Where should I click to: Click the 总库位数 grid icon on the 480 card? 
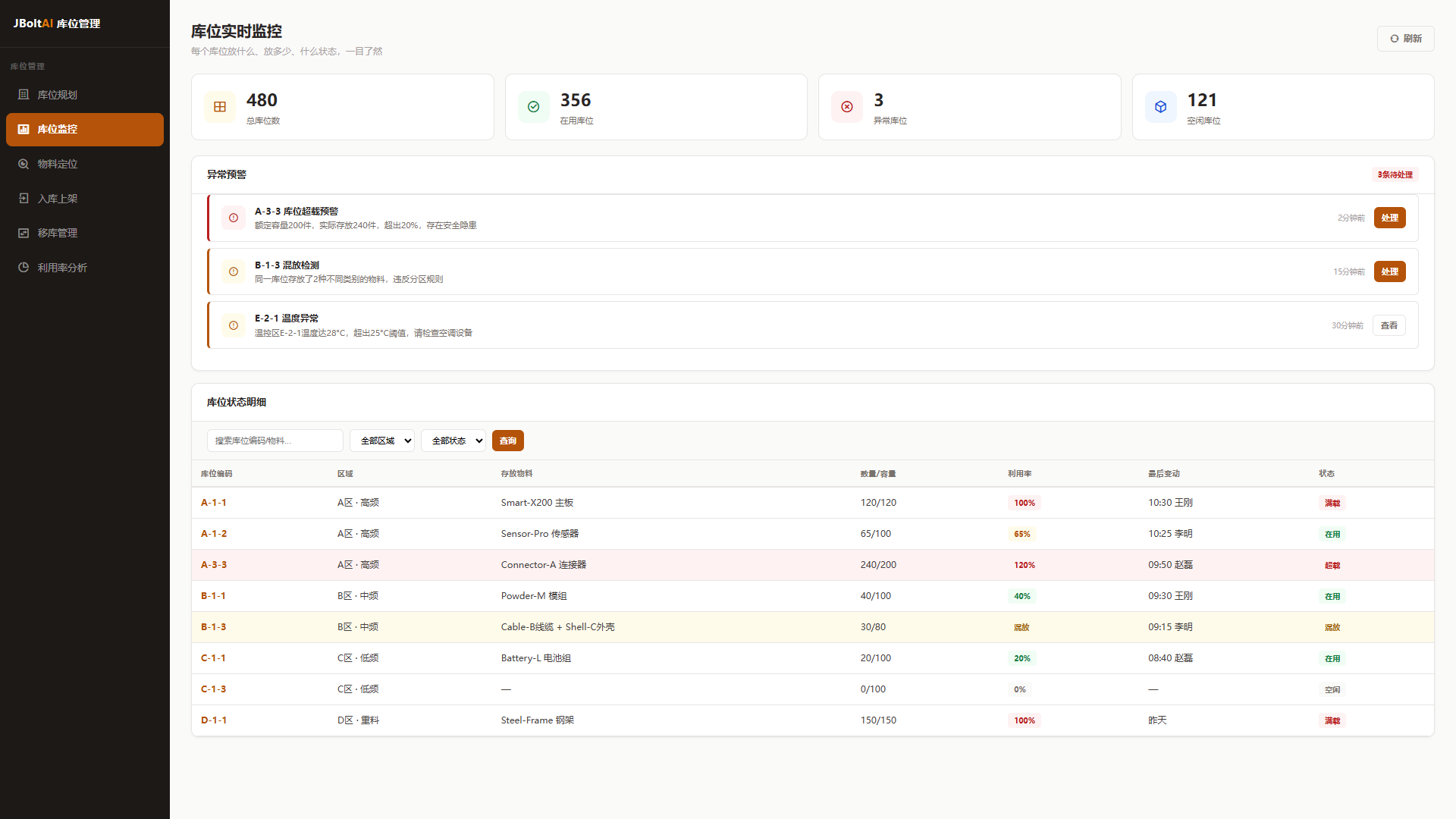[220, 107]
